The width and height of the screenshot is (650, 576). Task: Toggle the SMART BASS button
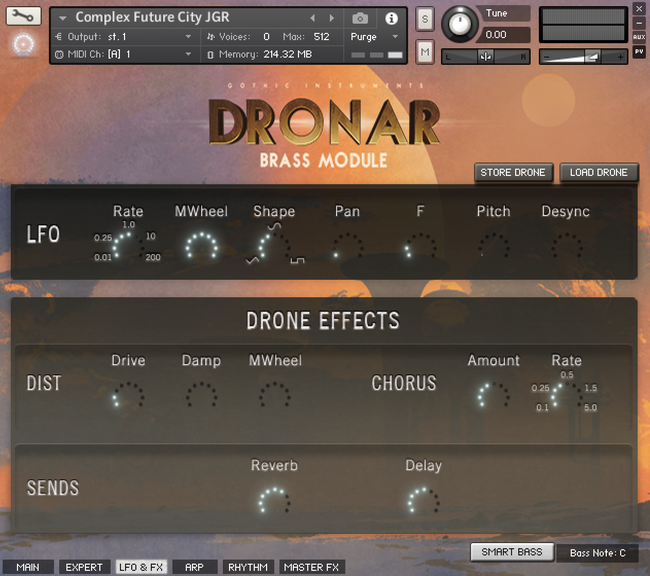(x=512, y=552)
